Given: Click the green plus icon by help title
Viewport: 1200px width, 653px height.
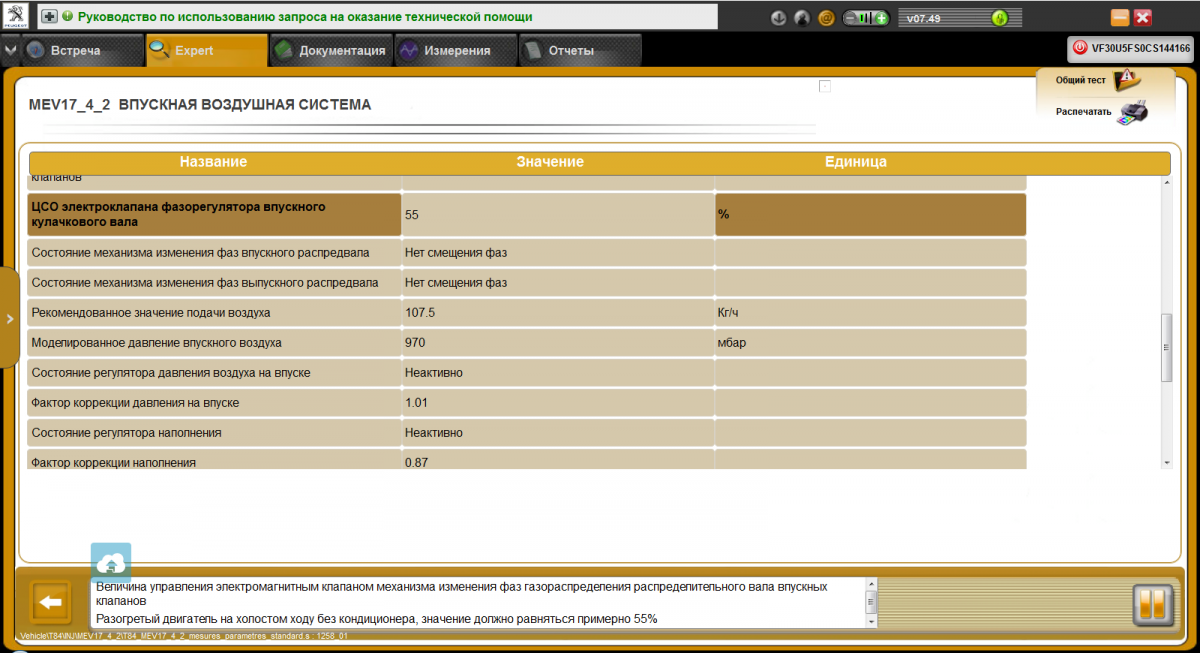Looking at the screenshot, I should (49, 17).
